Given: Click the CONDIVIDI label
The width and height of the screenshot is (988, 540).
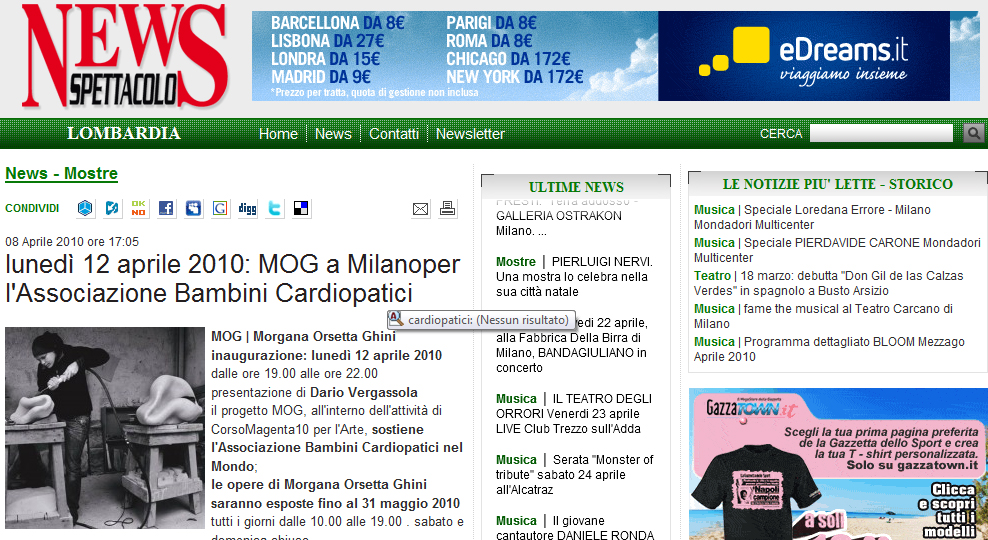Looking at the screenshot, I should pyautogui.click(x=32, y=209).
